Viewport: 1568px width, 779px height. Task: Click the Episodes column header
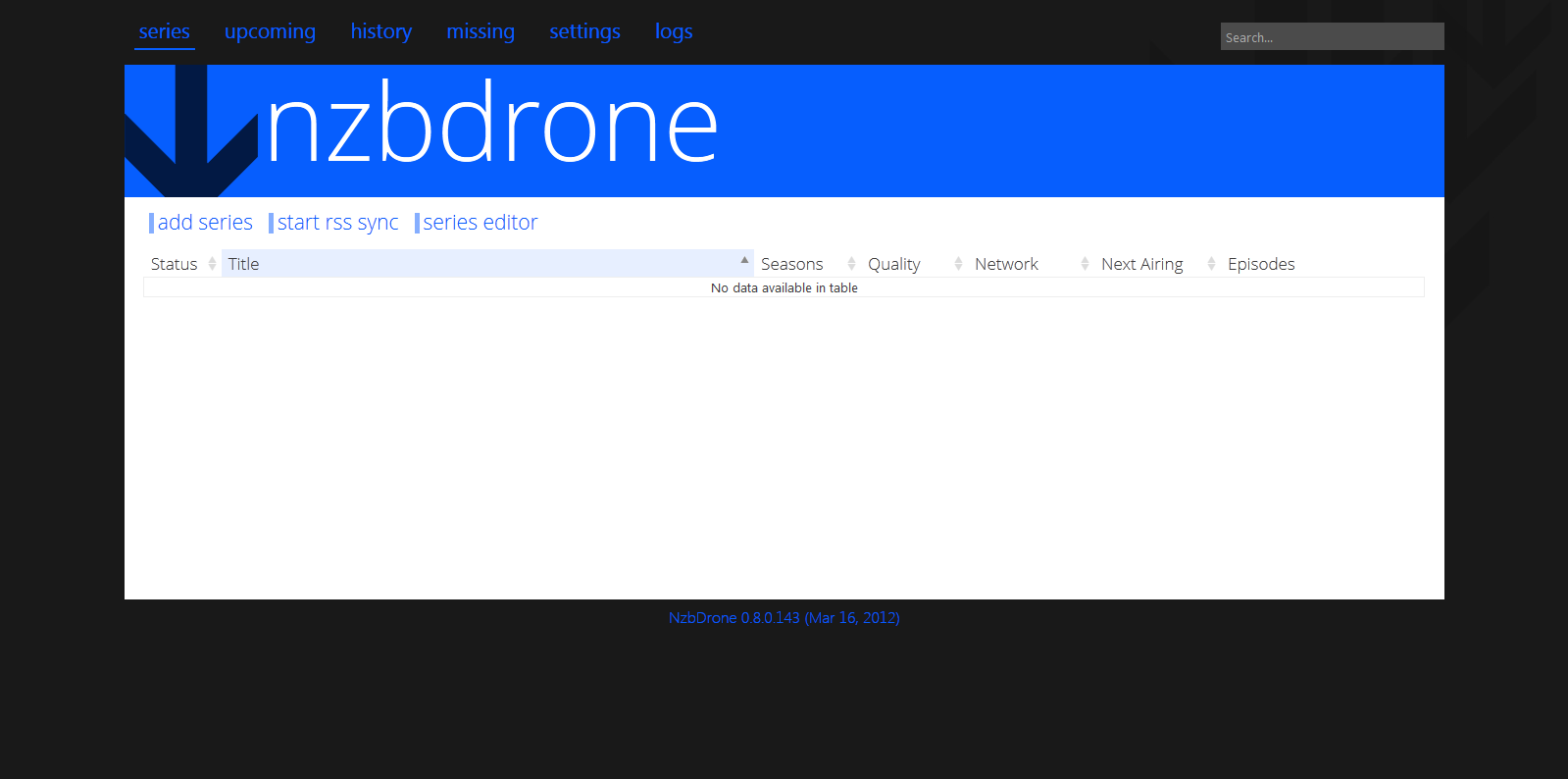click(x=1322, y=264)
